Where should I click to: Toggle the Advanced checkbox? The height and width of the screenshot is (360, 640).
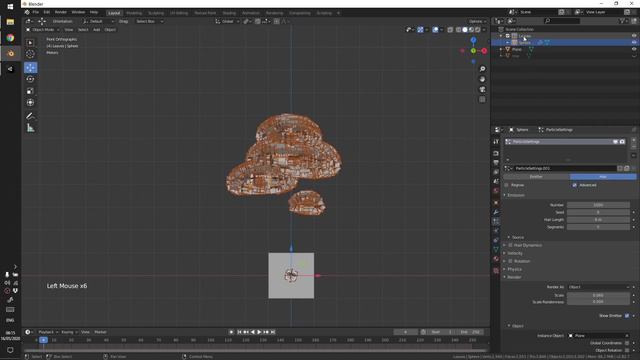[575, 185]
